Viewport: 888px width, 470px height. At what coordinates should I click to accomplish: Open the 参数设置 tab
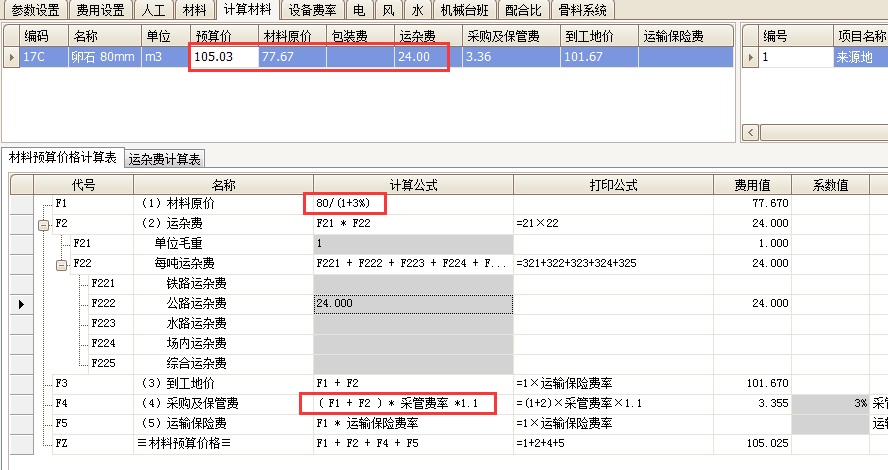(35, 10)
